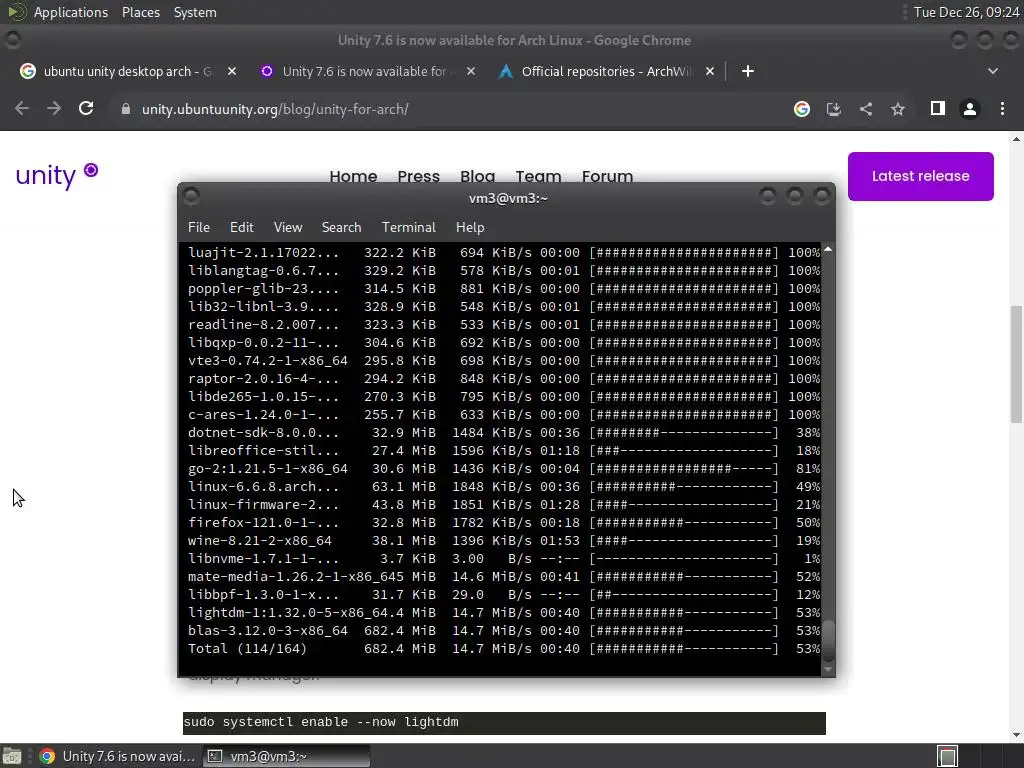Switch to ubuntu unity desktop arch tab

point(127,71)
